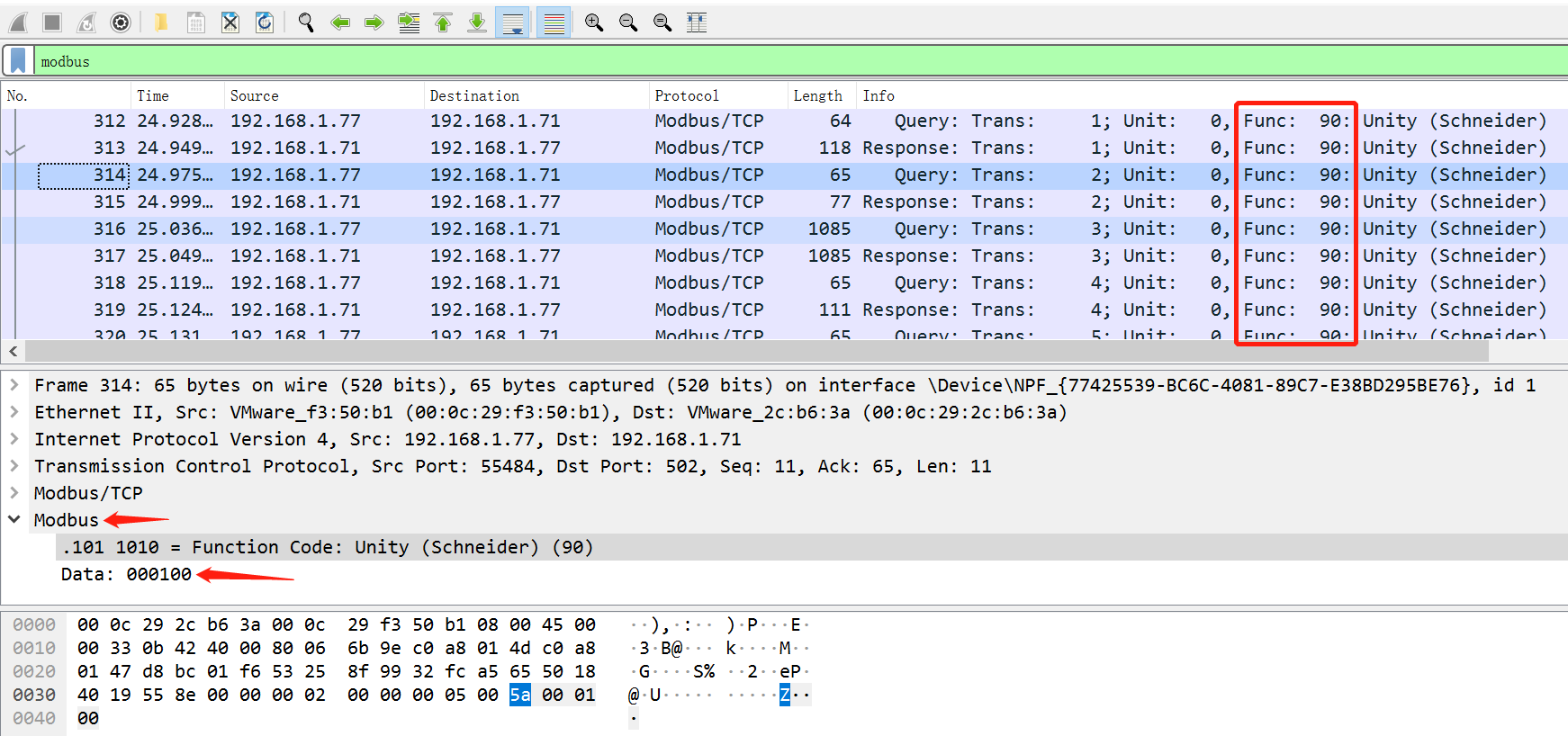Zoom in on packet list text

click(x=594, y=22)
